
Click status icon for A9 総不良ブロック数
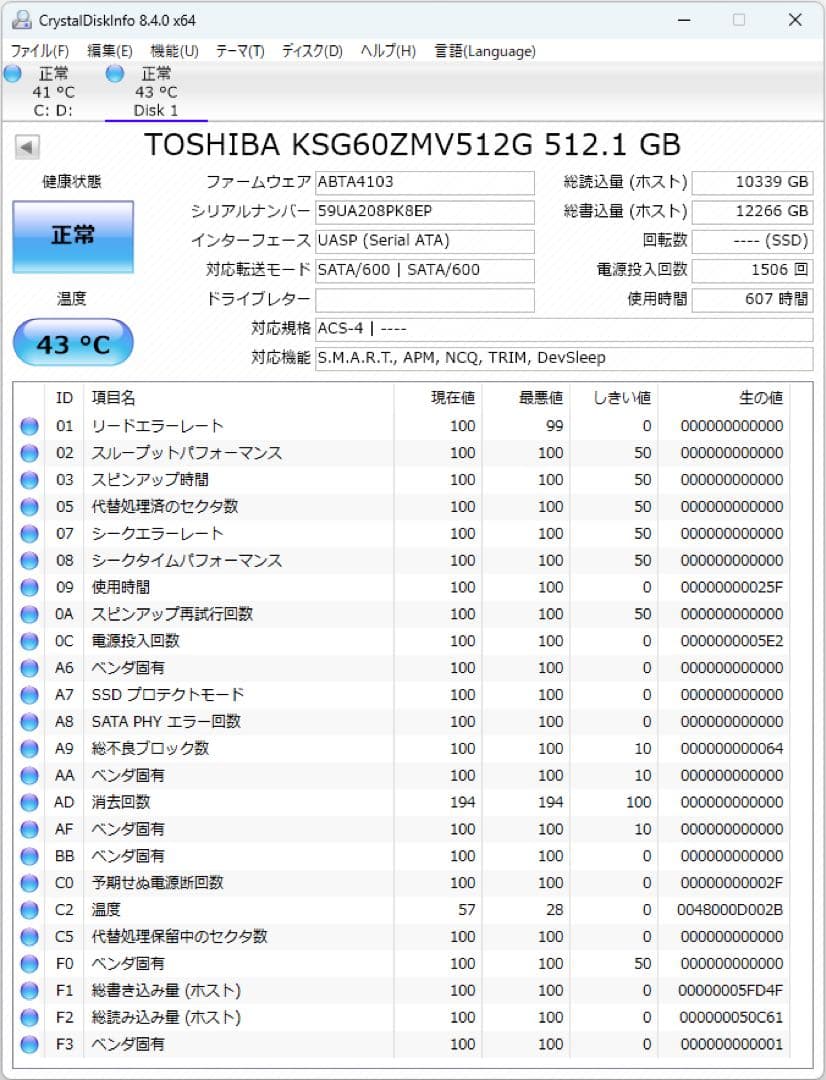pyautogui.click(x=30, y=749)
